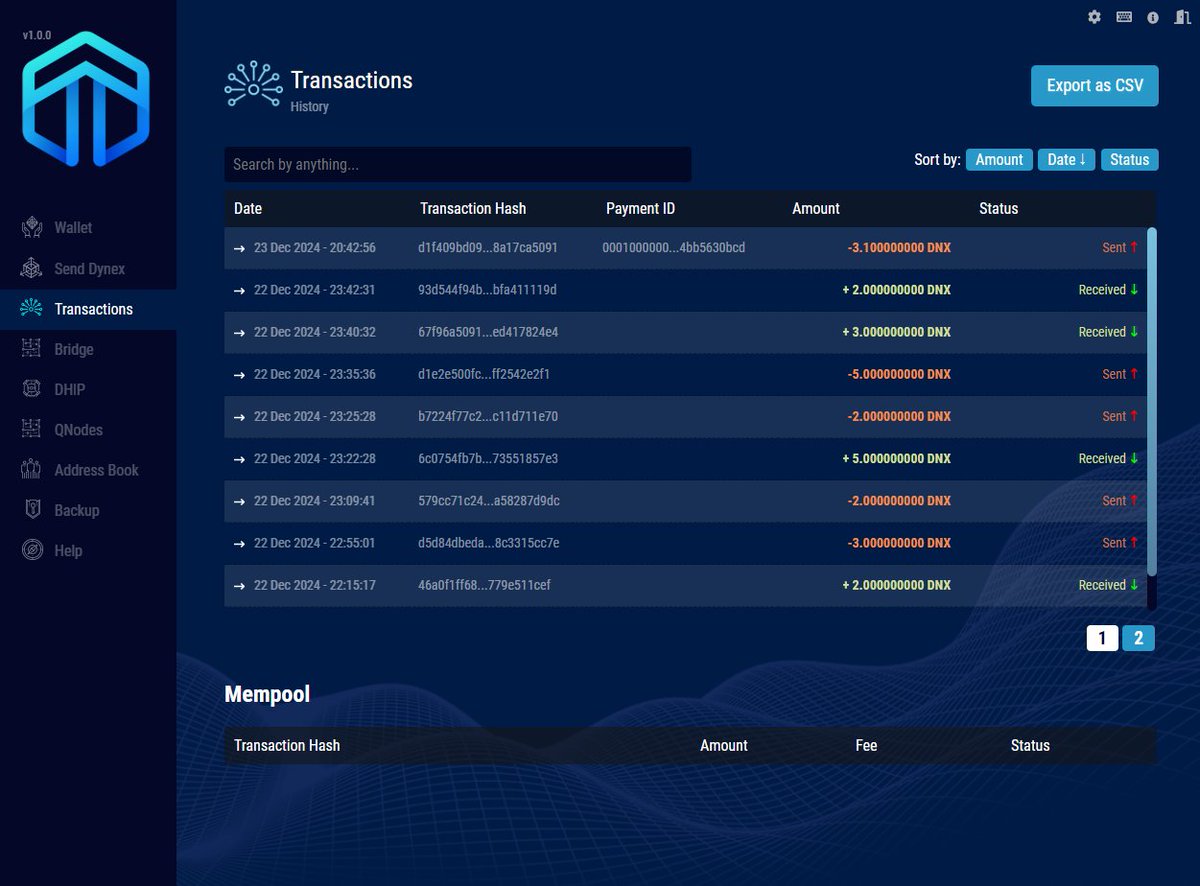Open QNodes from the sidebar

coord(78,429)
